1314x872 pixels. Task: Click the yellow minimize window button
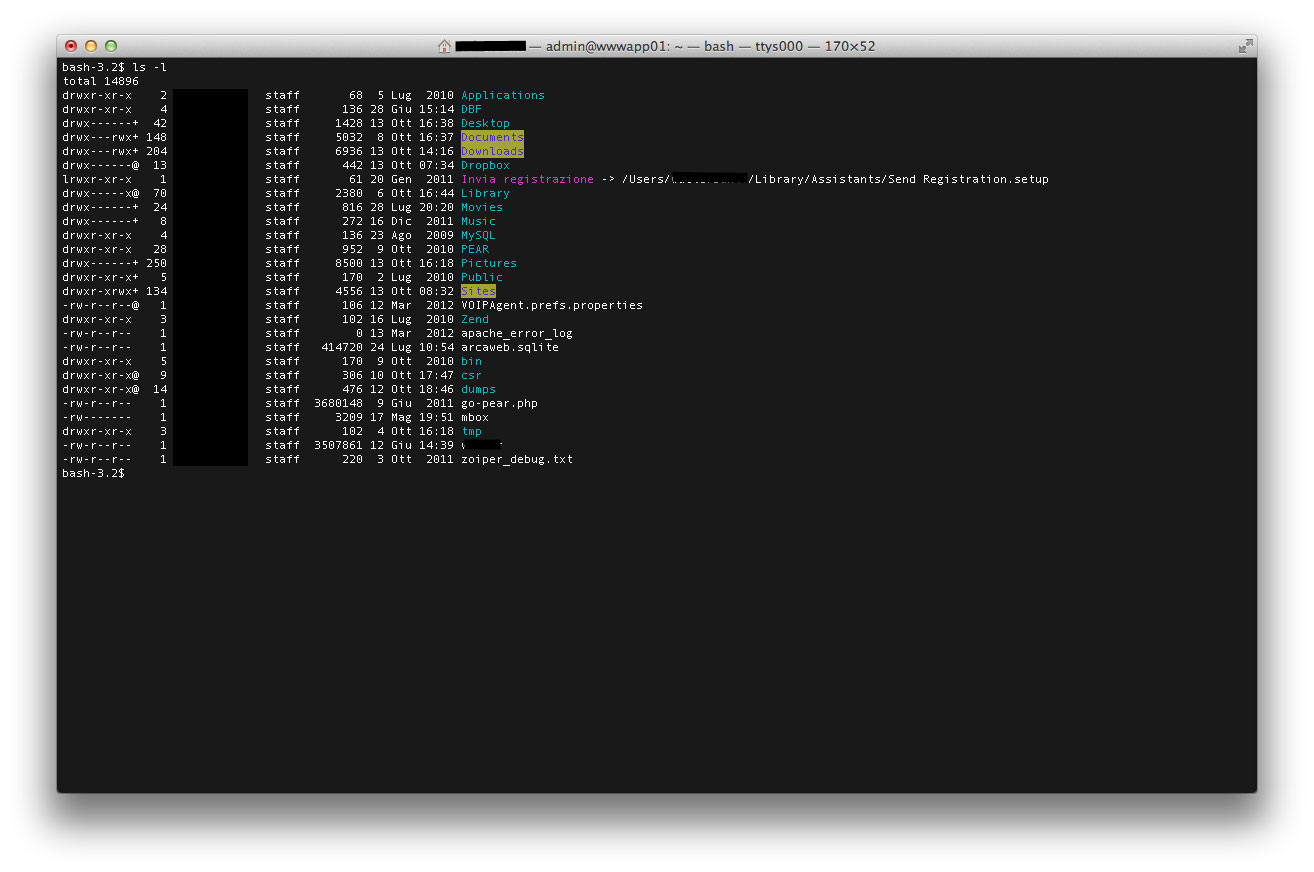(91, 46)
